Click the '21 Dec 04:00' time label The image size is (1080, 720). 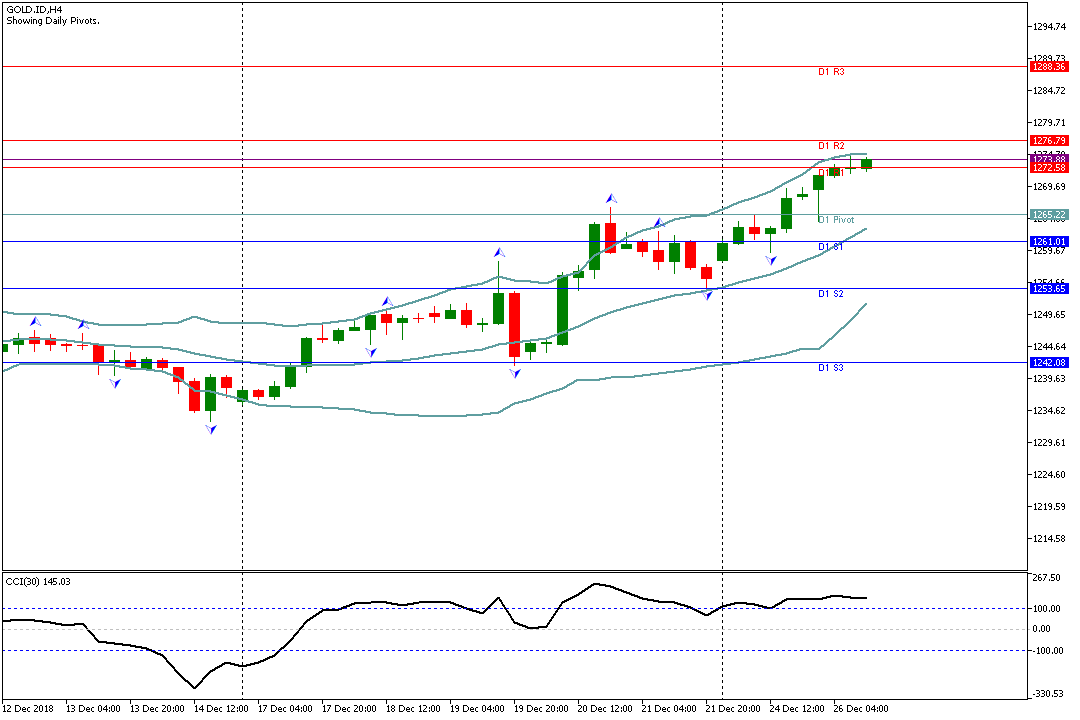point(669,709)
